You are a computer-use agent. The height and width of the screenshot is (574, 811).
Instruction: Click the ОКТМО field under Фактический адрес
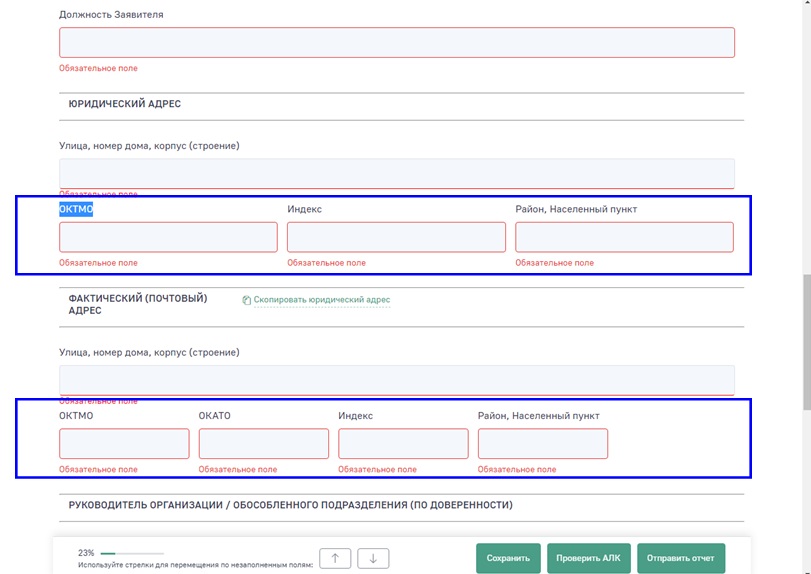coord(124,444)
